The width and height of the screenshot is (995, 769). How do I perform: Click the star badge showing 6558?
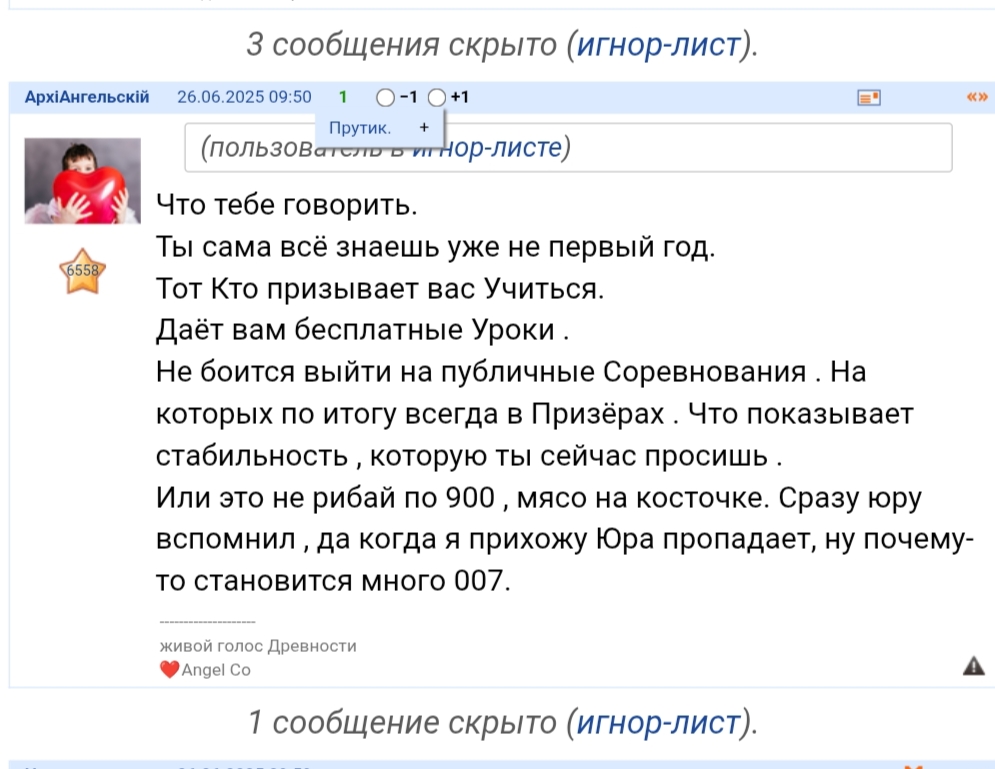(82, 271)
